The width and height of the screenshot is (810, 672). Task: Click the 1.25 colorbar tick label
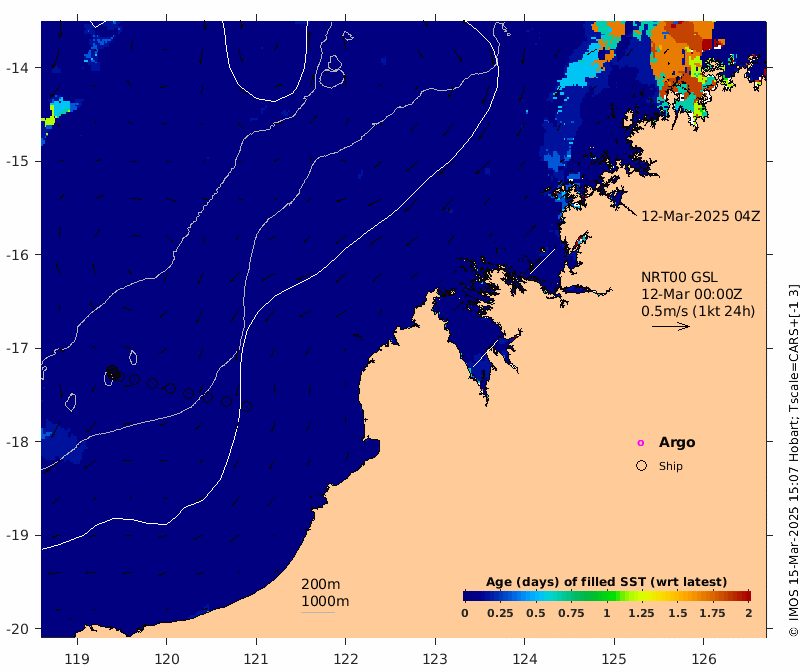(x=641, y=613)
